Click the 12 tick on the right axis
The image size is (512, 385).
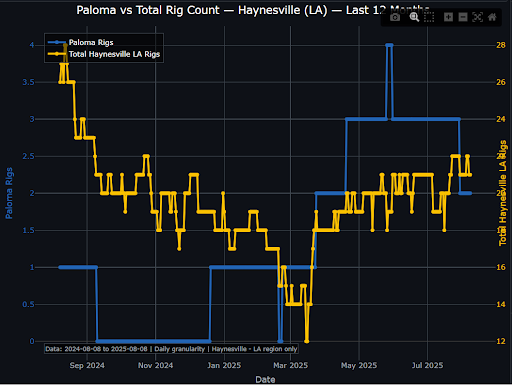pos(501,341)
